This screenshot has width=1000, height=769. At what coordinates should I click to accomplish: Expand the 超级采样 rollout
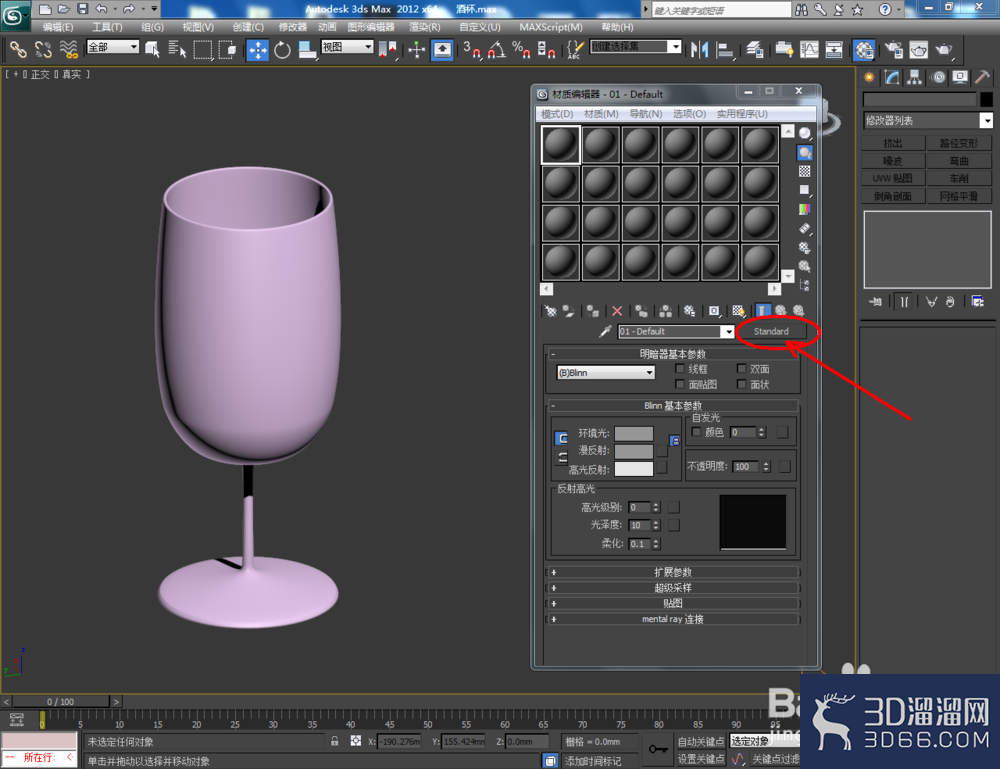coord(672,587)
